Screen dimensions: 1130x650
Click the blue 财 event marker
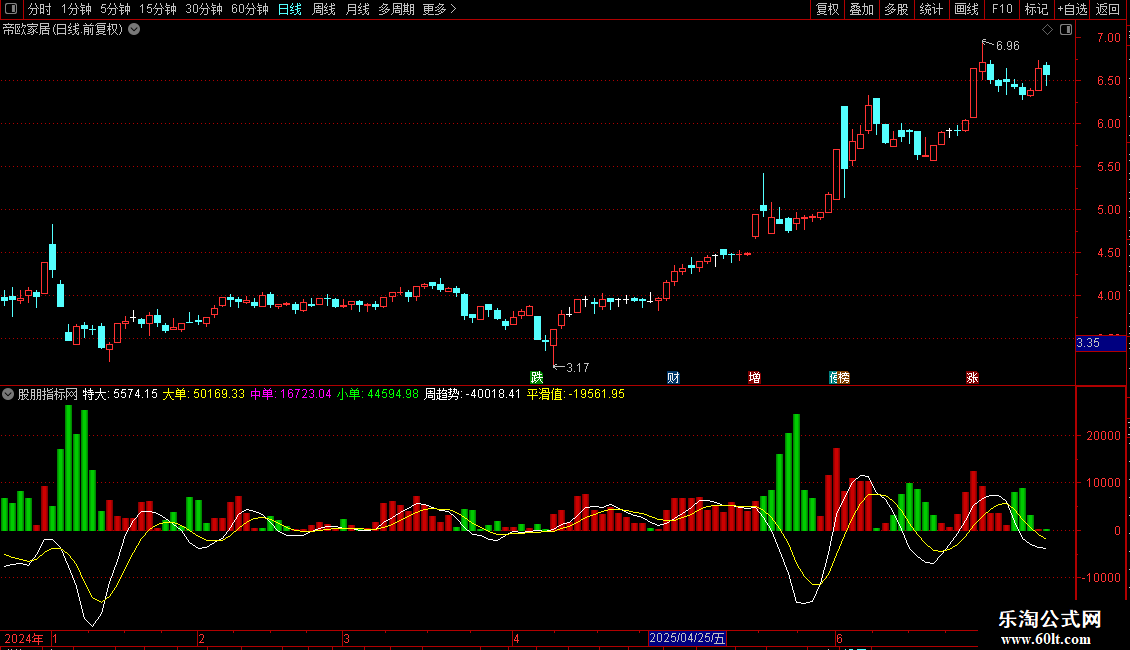click(673, 378)
